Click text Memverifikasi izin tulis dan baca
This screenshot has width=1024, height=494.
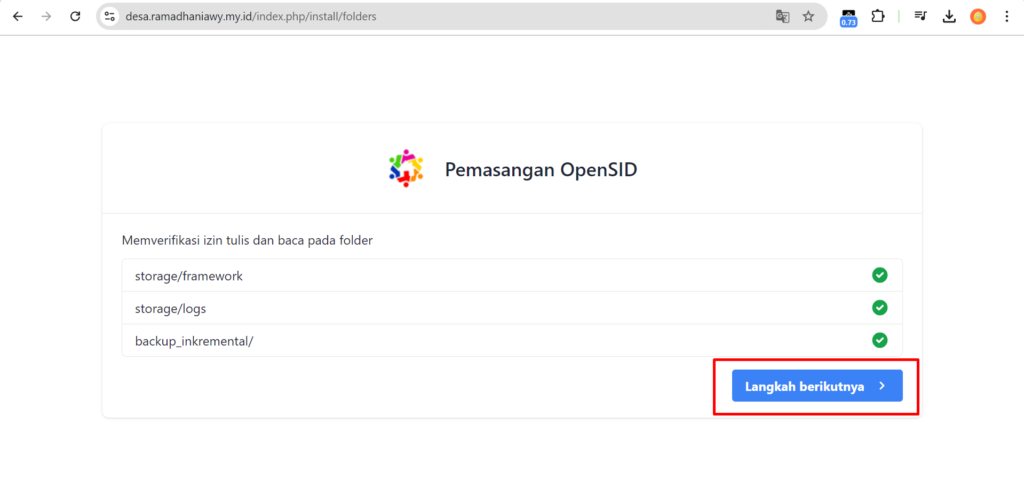point(247,240)
